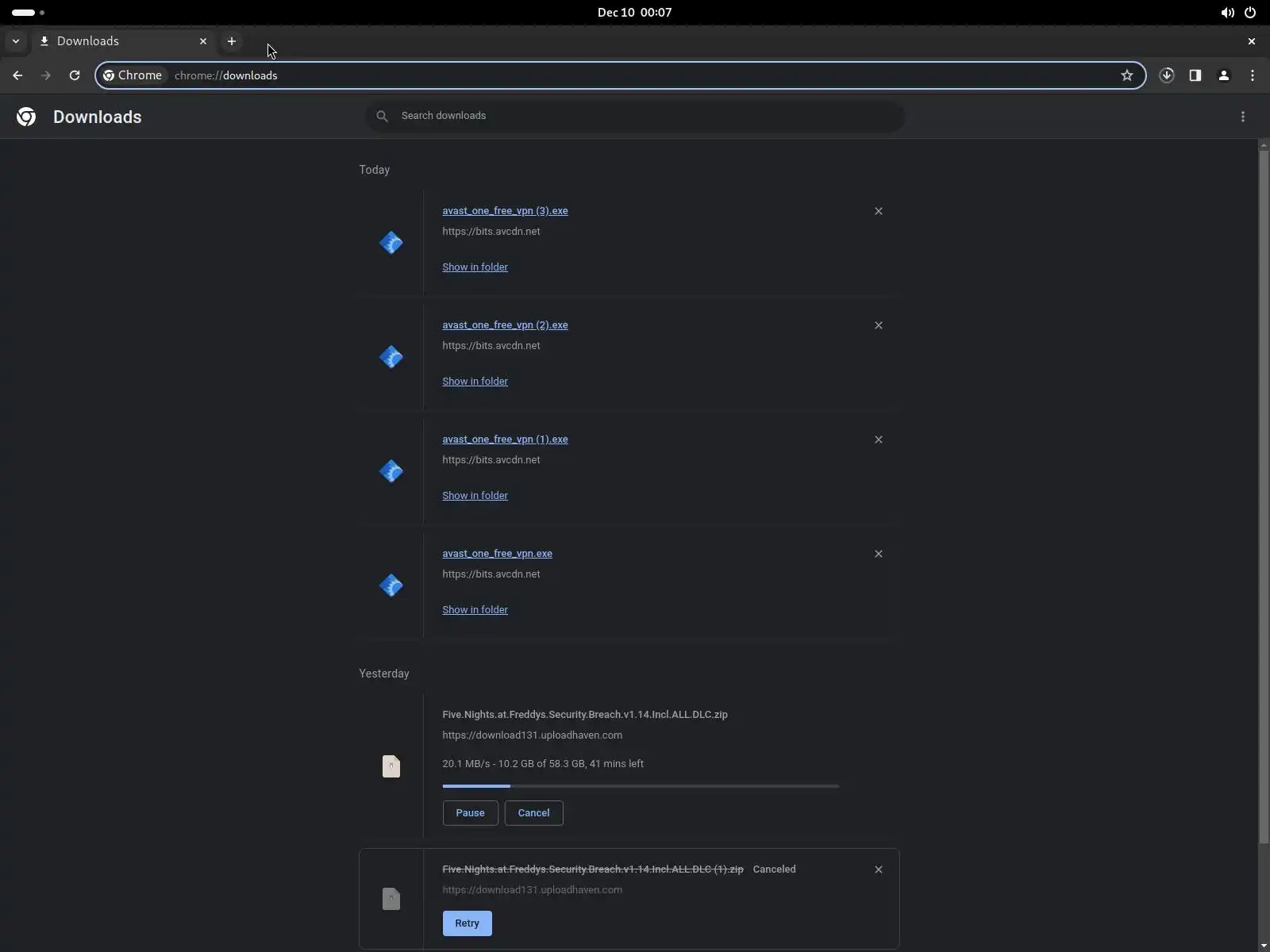1270x952 pixels.
Task: Click the Today section heading
Action: (x=374, y=170)
